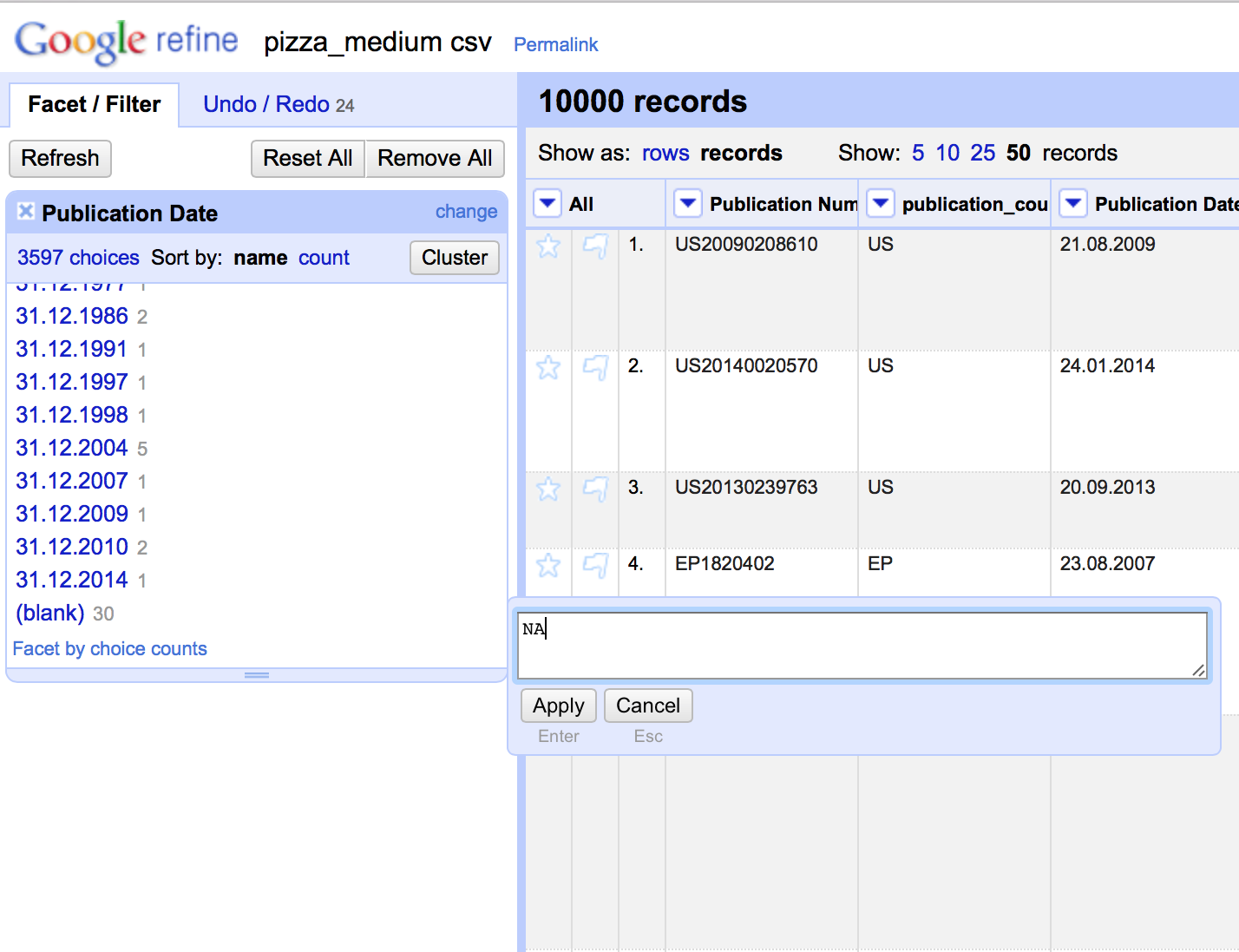The height and width of the screenshot is (952, 1239).
Task: Flag row 2 record US20140020570
Action: pyautogui.click(x=595, y=368)
